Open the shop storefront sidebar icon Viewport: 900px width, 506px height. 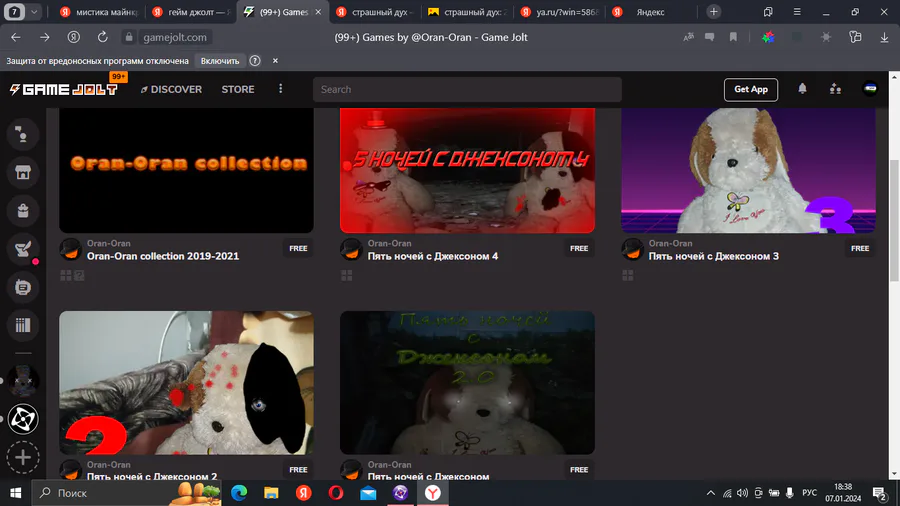coord(23,172)
